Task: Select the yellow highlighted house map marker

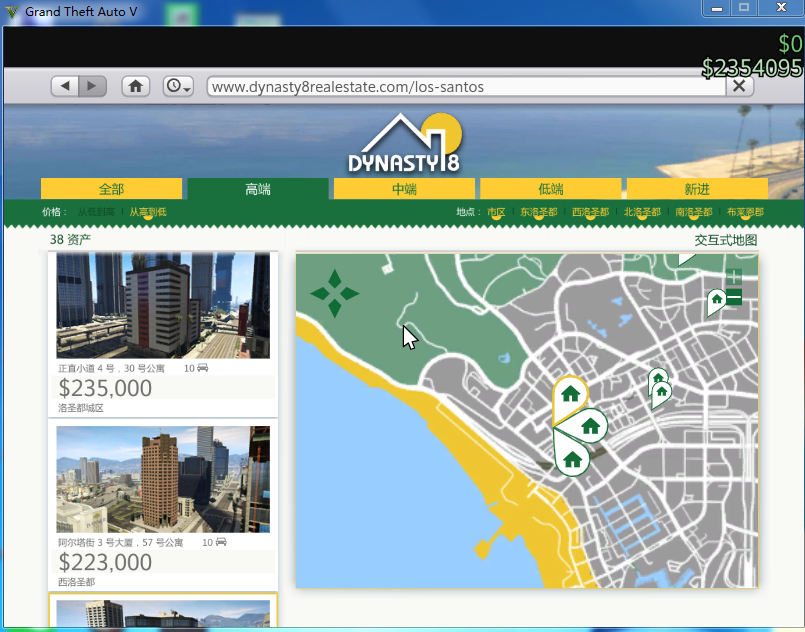Action: 570,396
